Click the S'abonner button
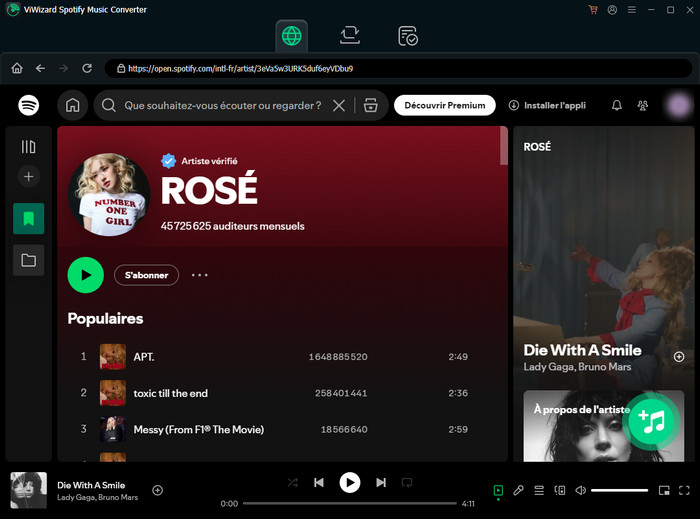This screenshot has width=700, height=519. (x=146, y=275)
